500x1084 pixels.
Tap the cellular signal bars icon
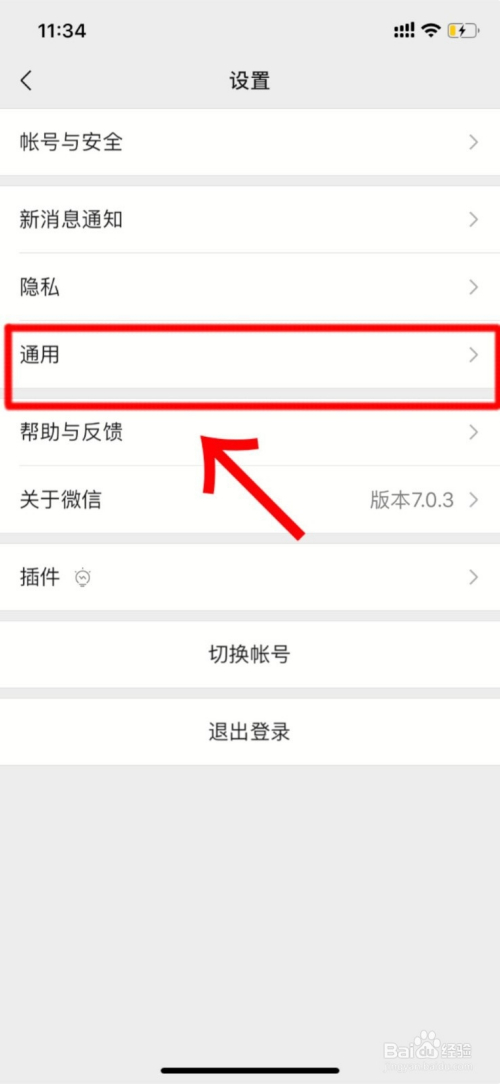tap(404, 30)
